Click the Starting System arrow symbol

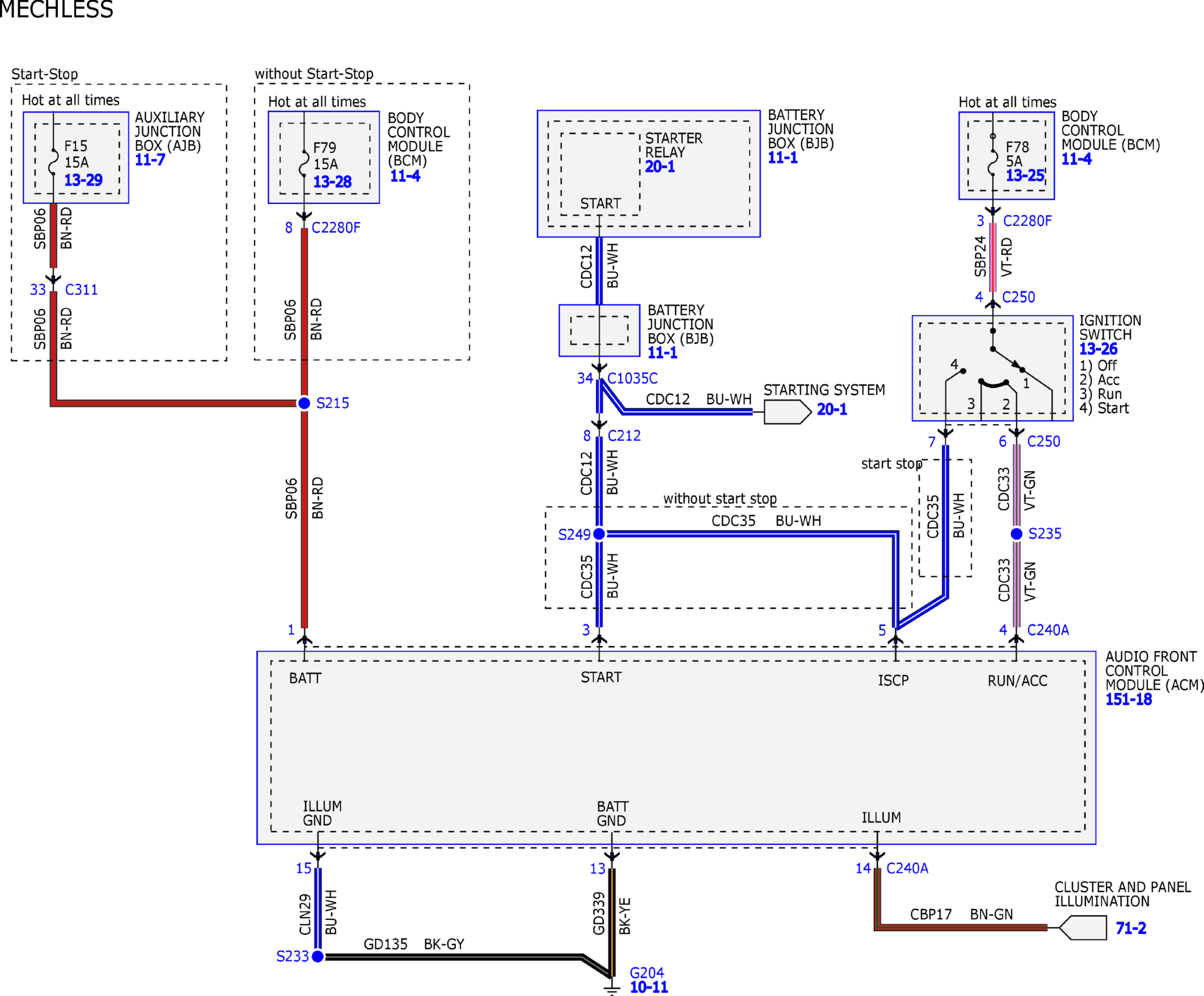(788, 412)
